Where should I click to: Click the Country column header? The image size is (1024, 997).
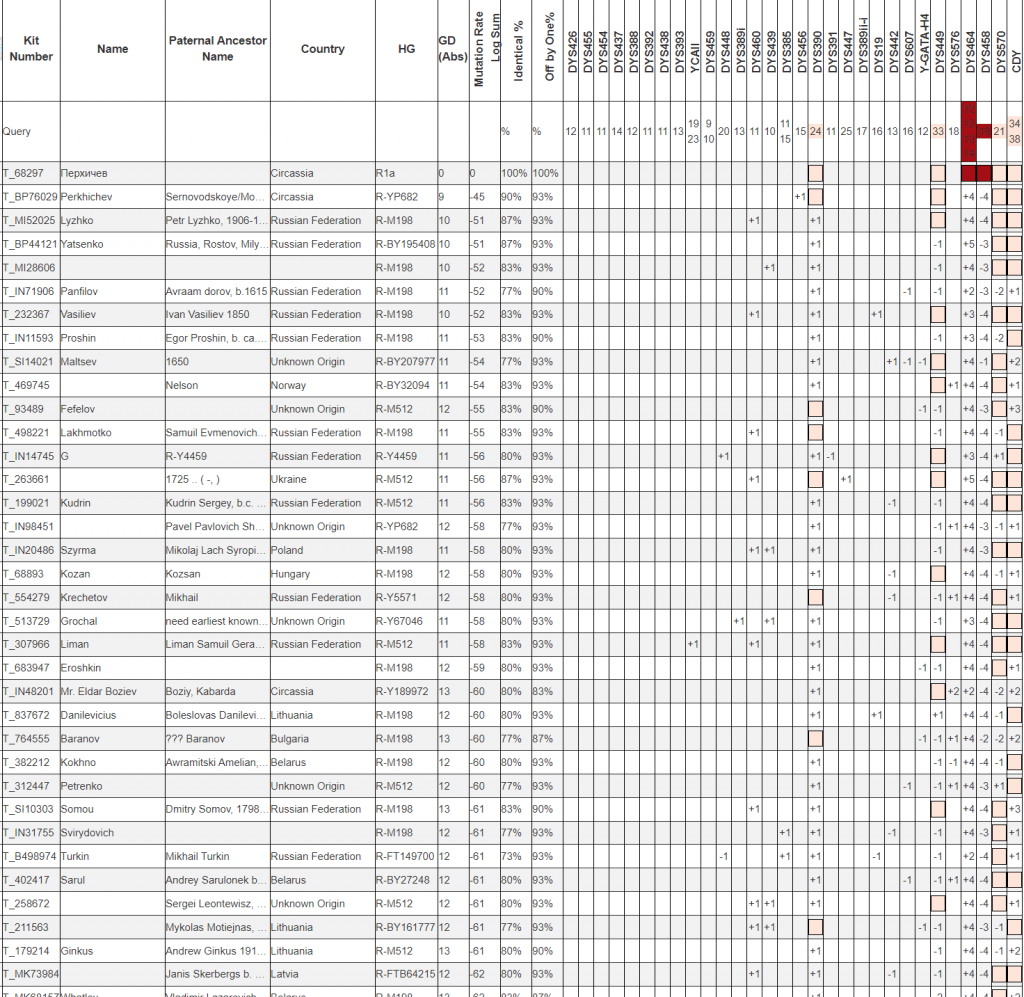click(322, 49)
